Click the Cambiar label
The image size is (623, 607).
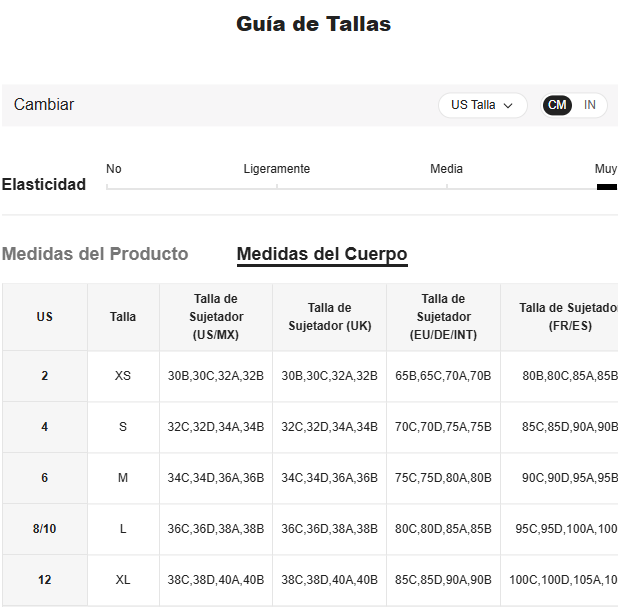click(x=44, y=105)
